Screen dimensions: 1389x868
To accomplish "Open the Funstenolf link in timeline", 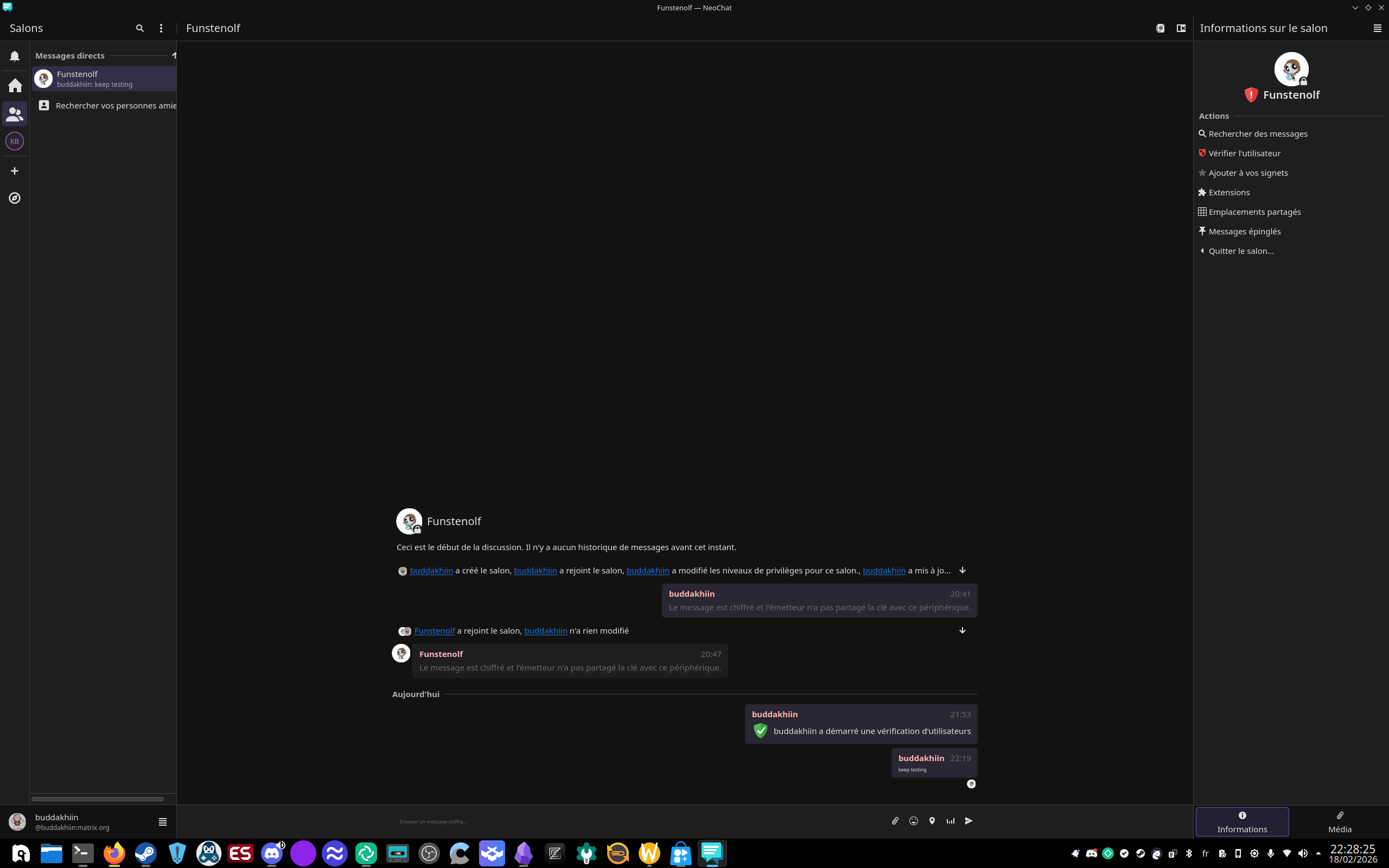I will coord(435,631).
